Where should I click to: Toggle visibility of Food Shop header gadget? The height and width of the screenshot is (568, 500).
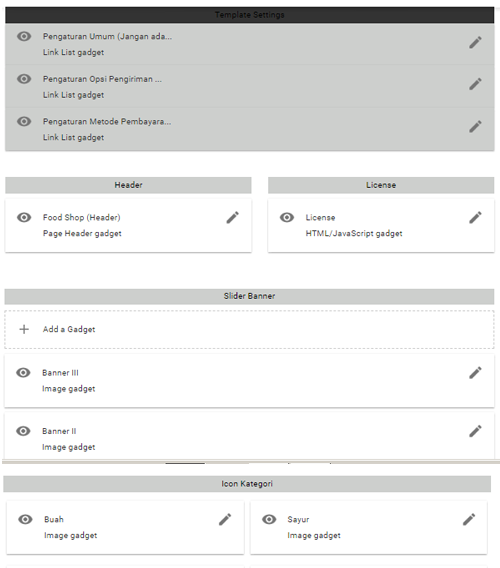(x=24, y=217)
